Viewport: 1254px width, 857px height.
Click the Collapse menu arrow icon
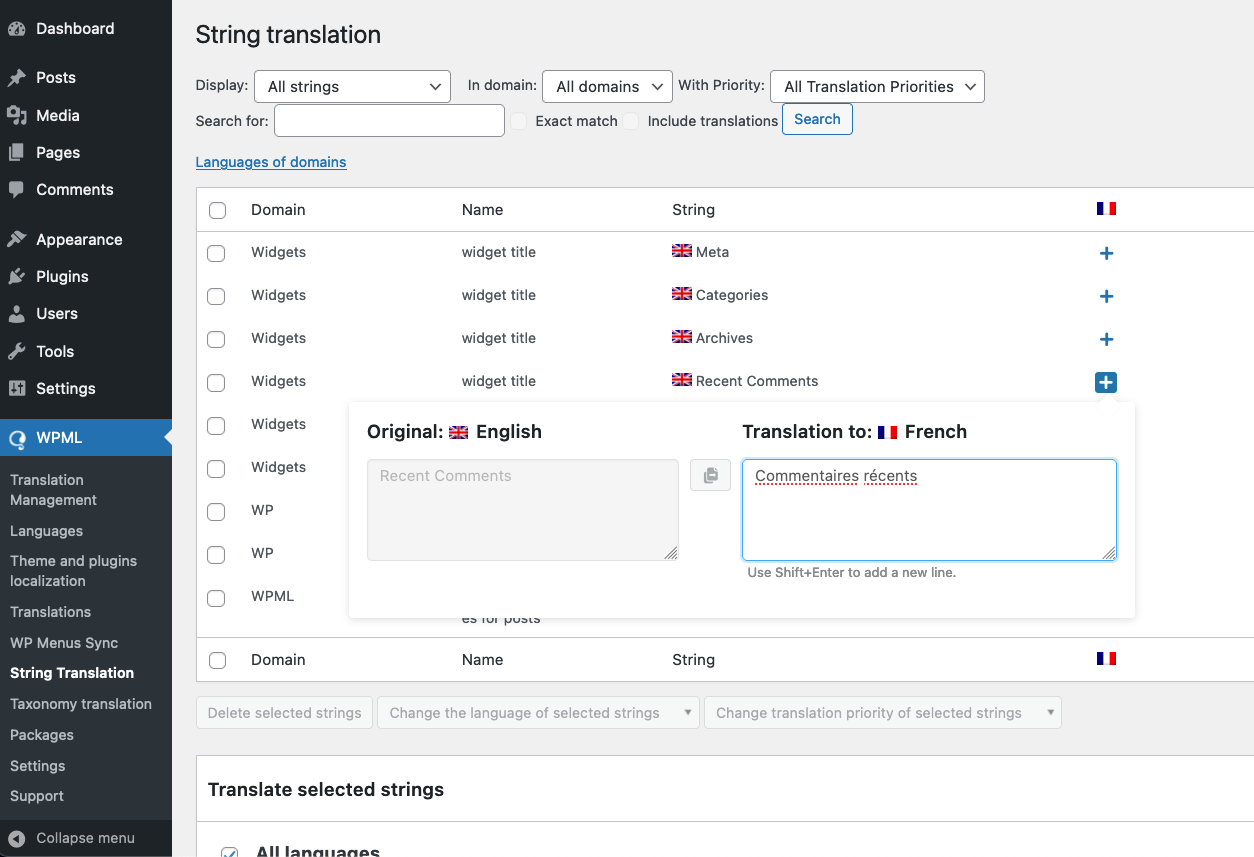tap(17, 839)
